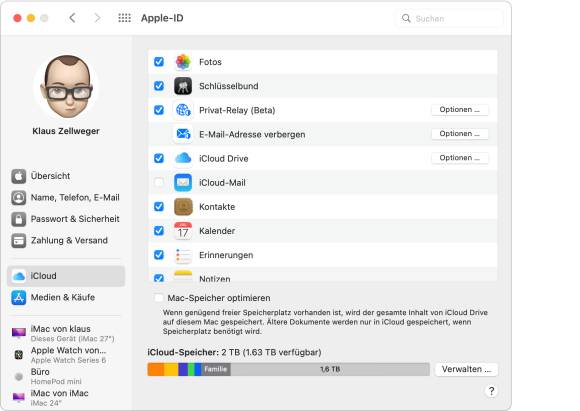Select the iCloud sidebar item
This screenshot has height=411, width=580.
tap(66, 276)
